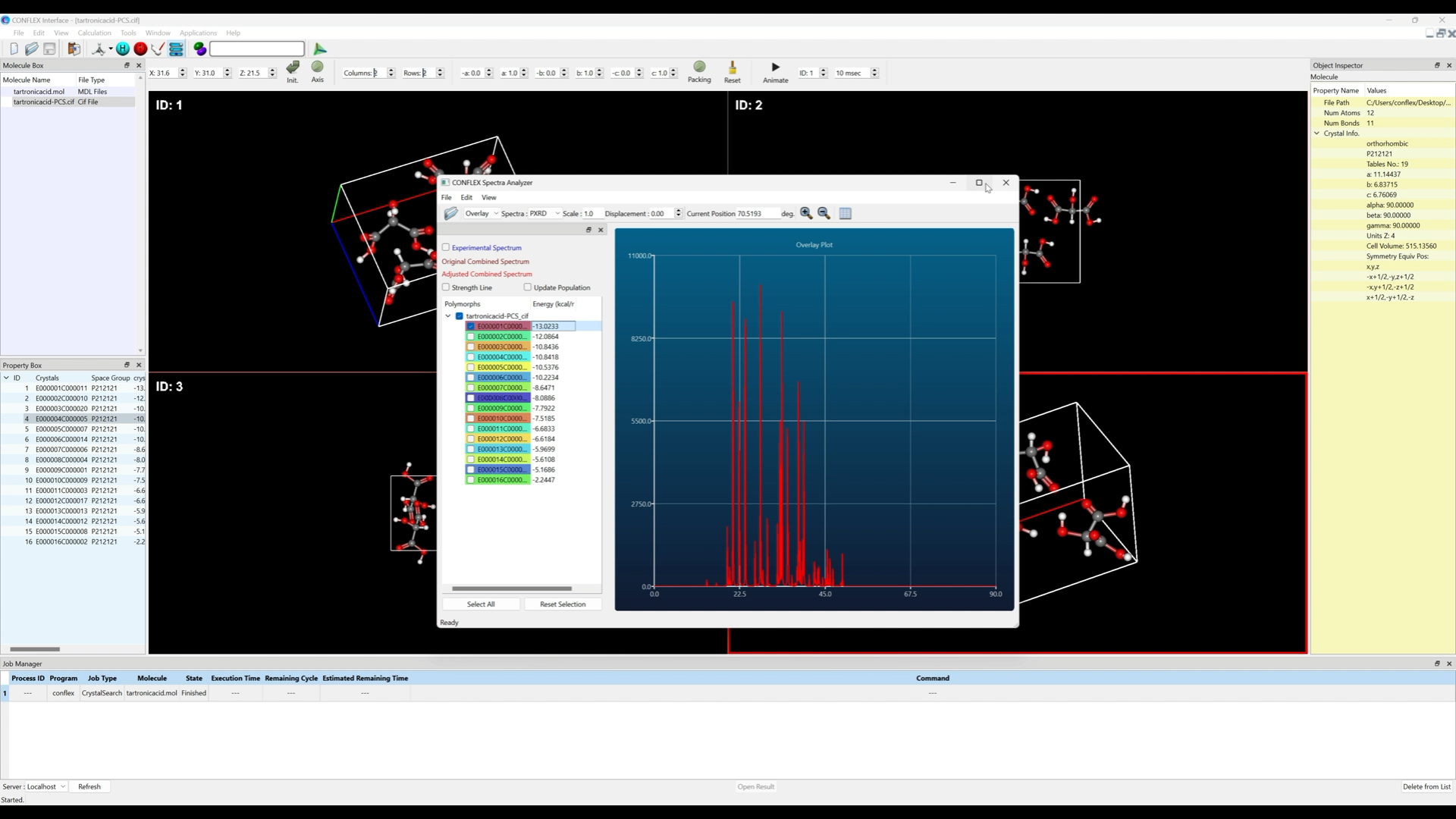This screenshot has height=819, width=1456.
Task: Click the Init icon near the axis controls
Action: 293,70
